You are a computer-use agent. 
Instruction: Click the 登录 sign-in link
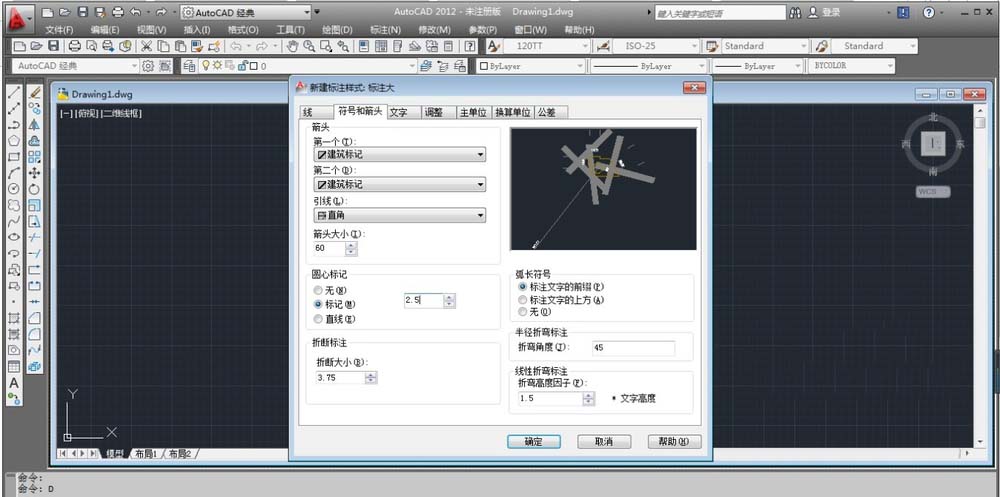coord(830,12)
